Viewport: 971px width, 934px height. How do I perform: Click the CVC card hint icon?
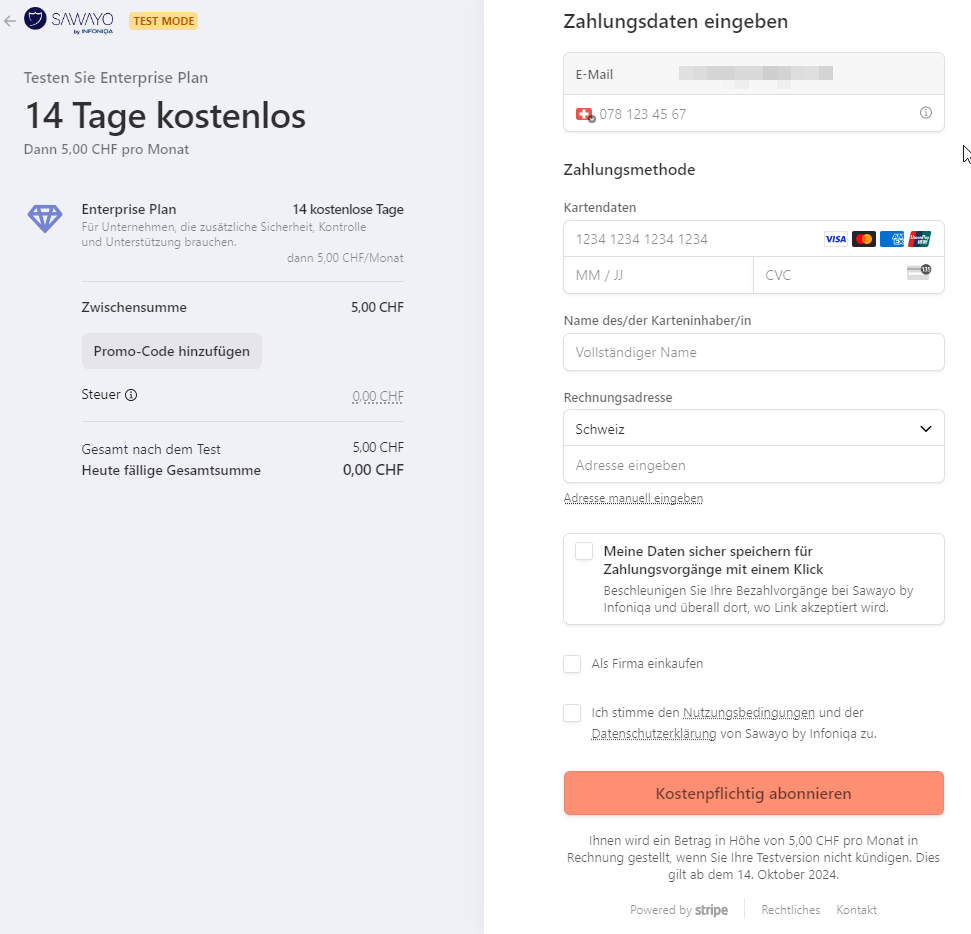(919, 272)
